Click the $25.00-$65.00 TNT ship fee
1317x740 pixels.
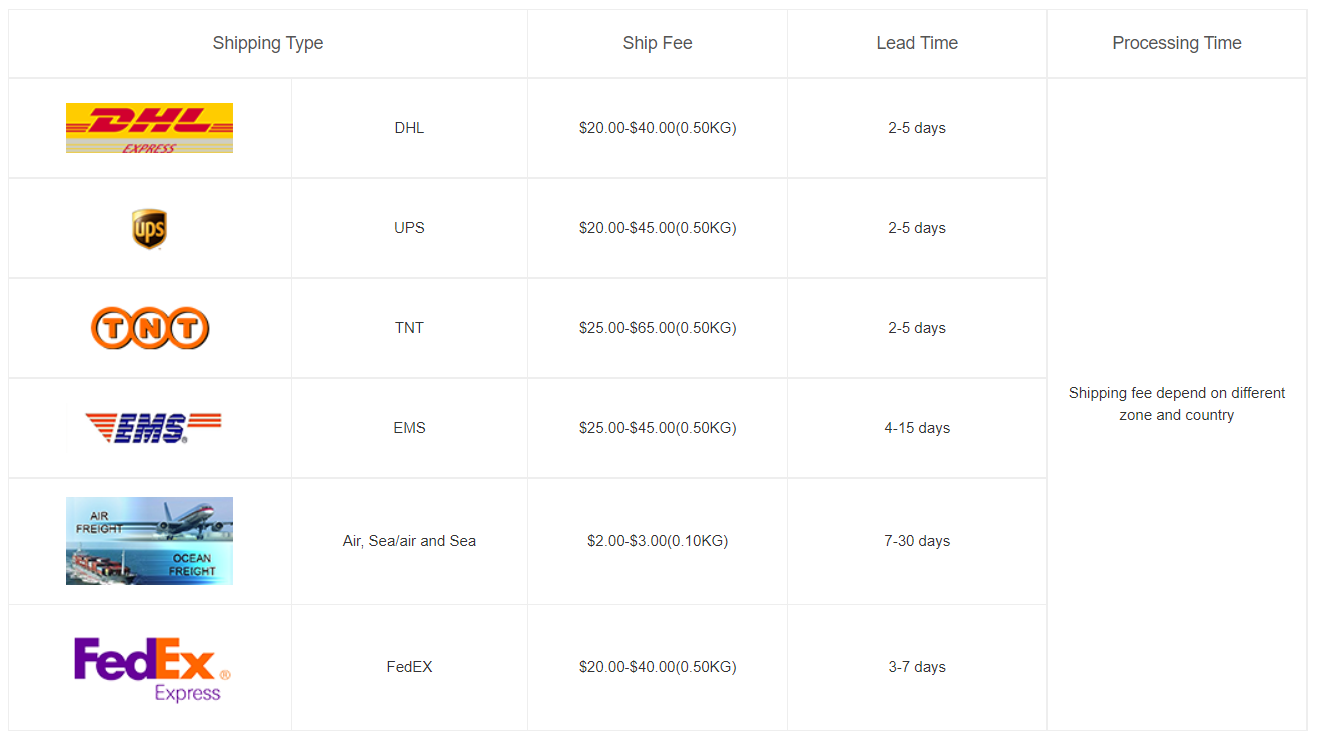pos(657,328)
